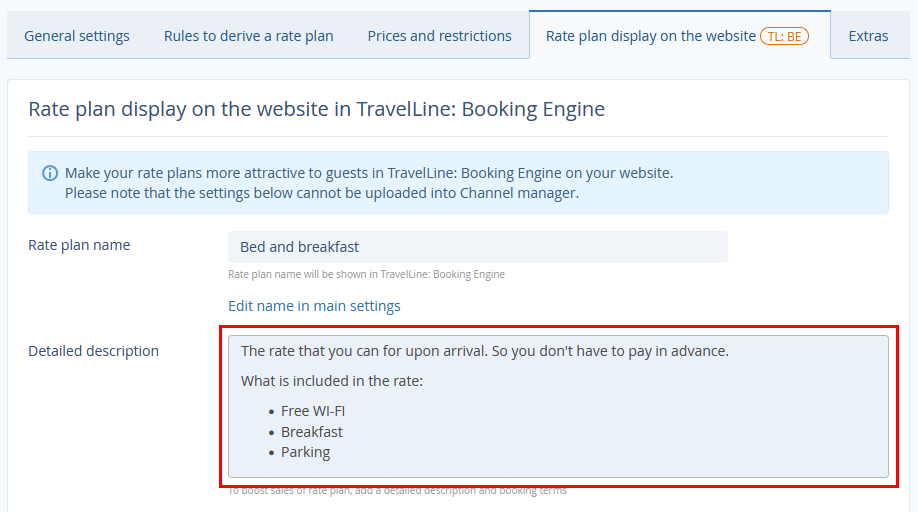
Task: Go to the Prices and restrictions tab
Action: pos(439,36)
